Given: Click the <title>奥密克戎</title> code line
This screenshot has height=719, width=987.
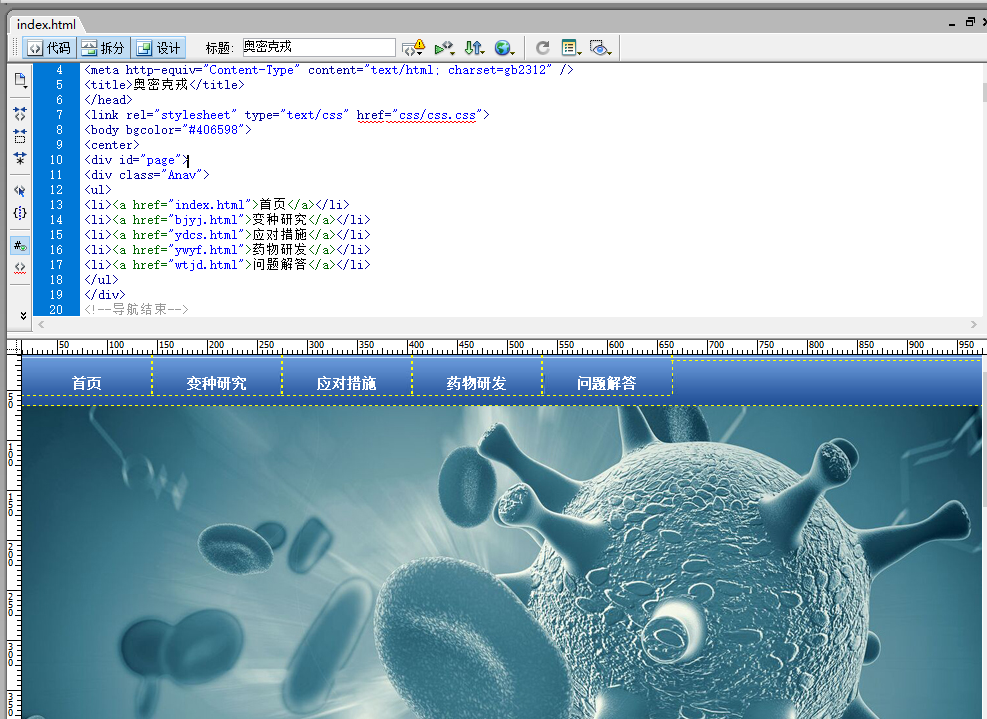Looking at the screenshot, I should pyautogui.click(x=164, y=85).
